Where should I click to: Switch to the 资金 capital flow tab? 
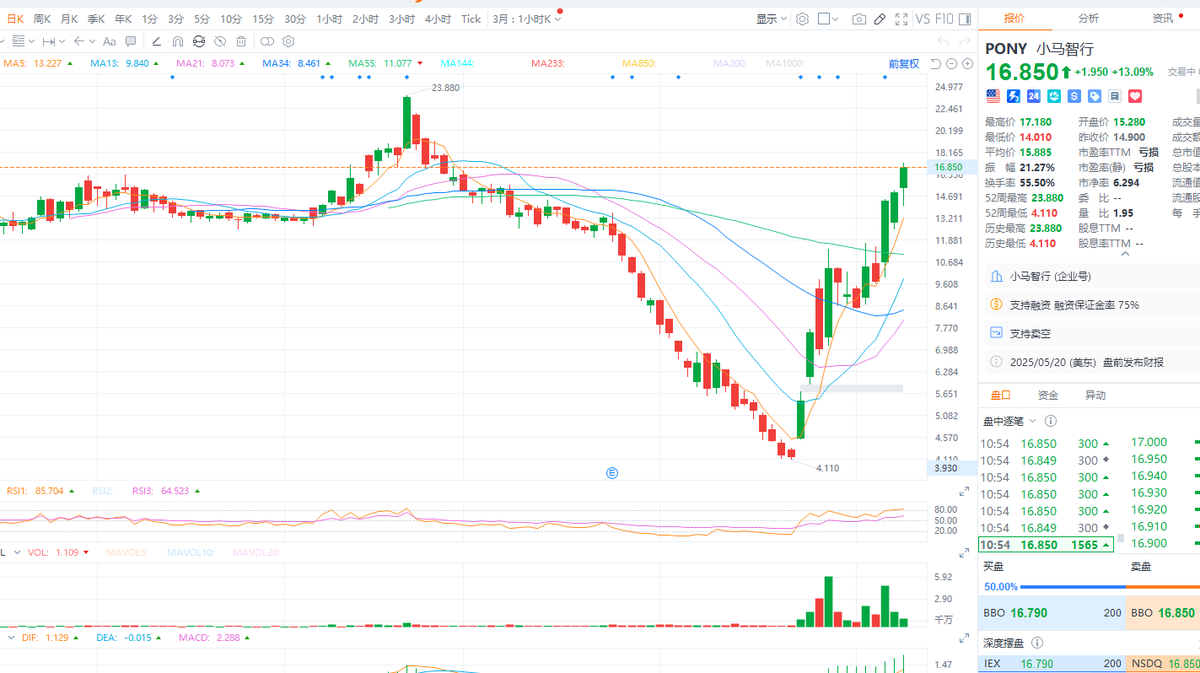pos(1047,395)
